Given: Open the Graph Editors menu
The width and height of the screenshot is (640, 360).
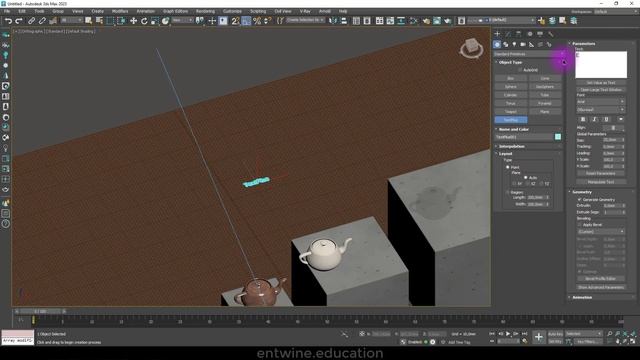Looking at the screenshot, I should pos(176,11).
